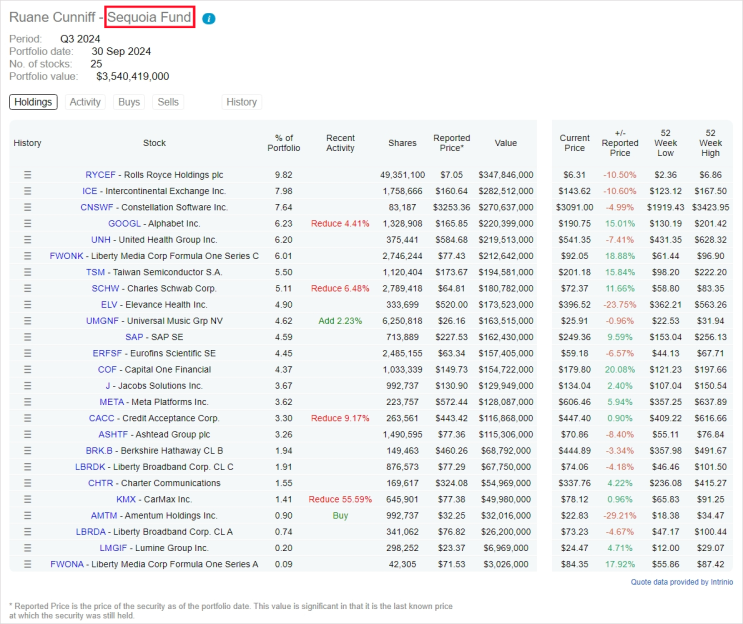
Task: Open the AMTM ticker link
Action: point(104,515)
